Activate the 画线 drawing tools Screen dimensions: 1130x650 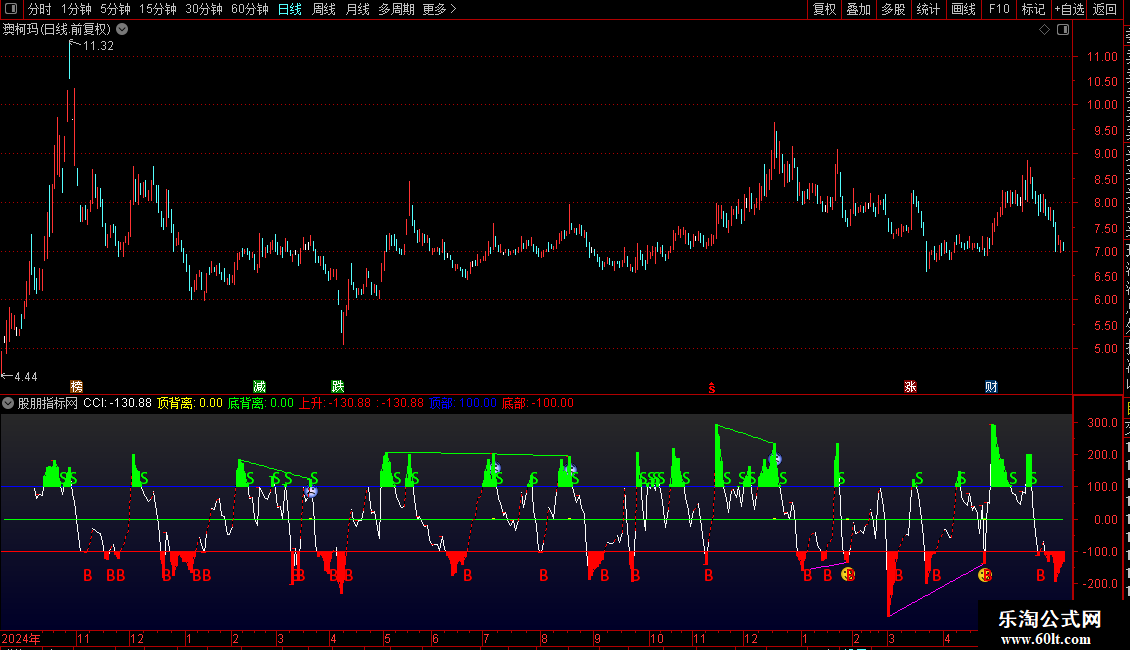click(x=963, y=9)
